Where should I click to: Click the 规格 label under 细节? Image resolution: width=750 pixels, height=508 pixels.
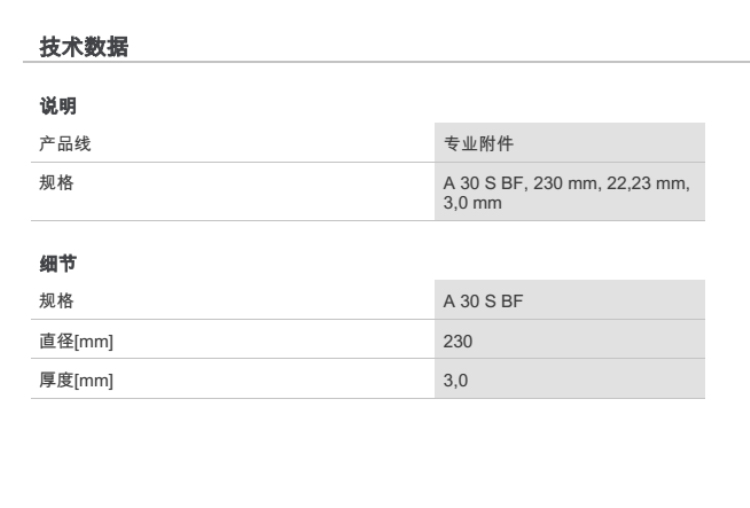pyautogui.click(x=56, y=301)
